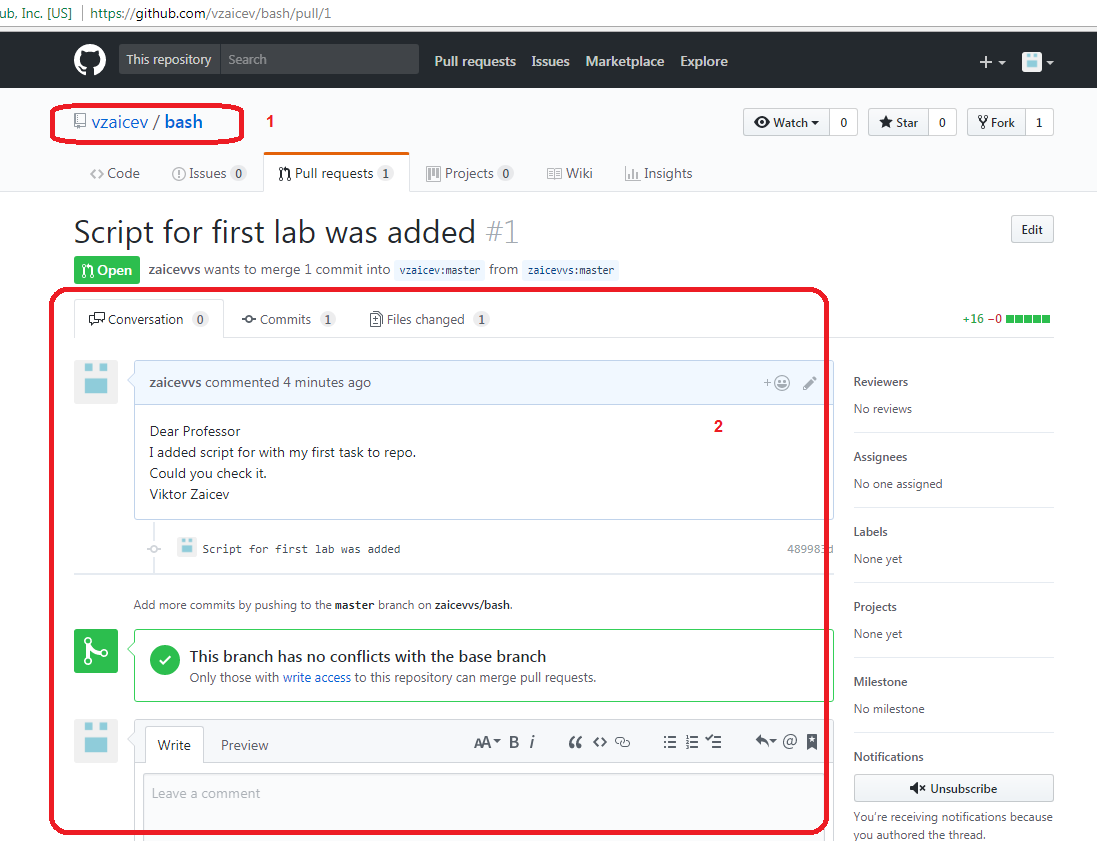1097x841 pixels.
Task: Click the Assignees sidebar heading
Action: click(x=880, y=457)
